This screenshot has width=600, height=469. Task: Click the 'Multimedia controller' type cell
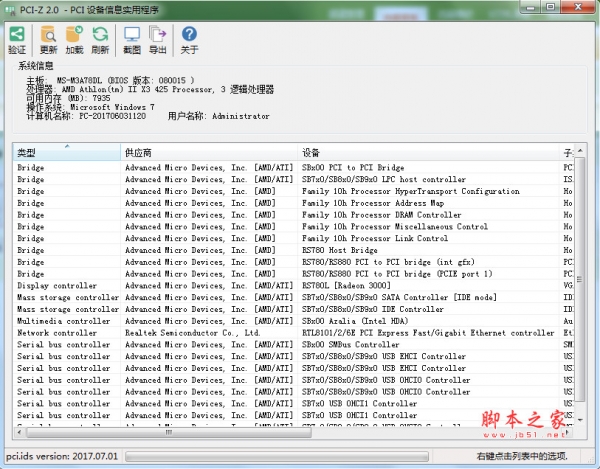coord(64,321)
